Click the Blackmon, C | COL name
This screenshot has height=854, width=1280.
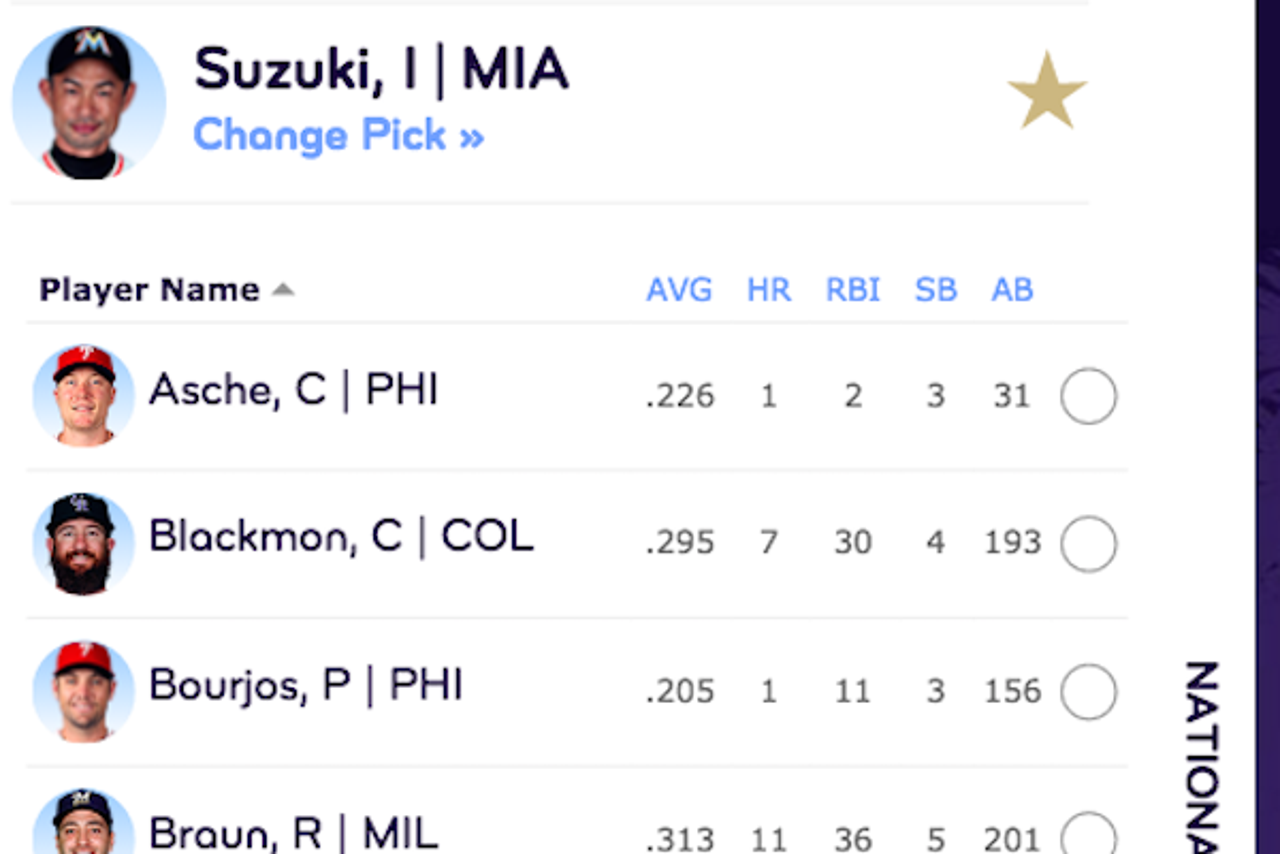(341, 537)
